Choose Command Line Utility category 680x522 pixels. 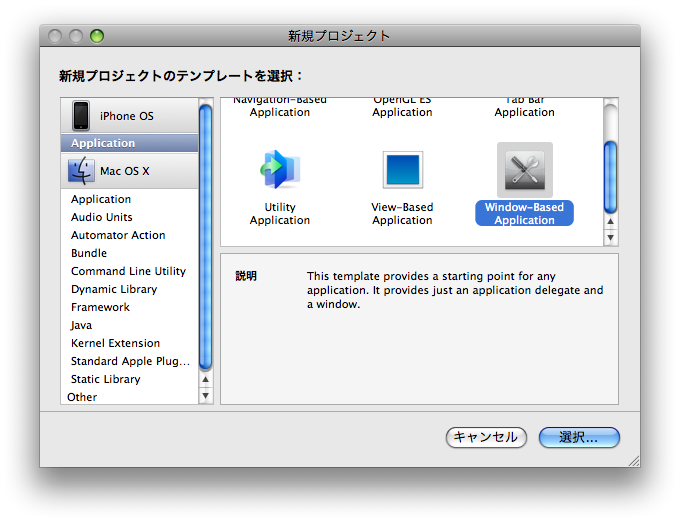[128, 271]
